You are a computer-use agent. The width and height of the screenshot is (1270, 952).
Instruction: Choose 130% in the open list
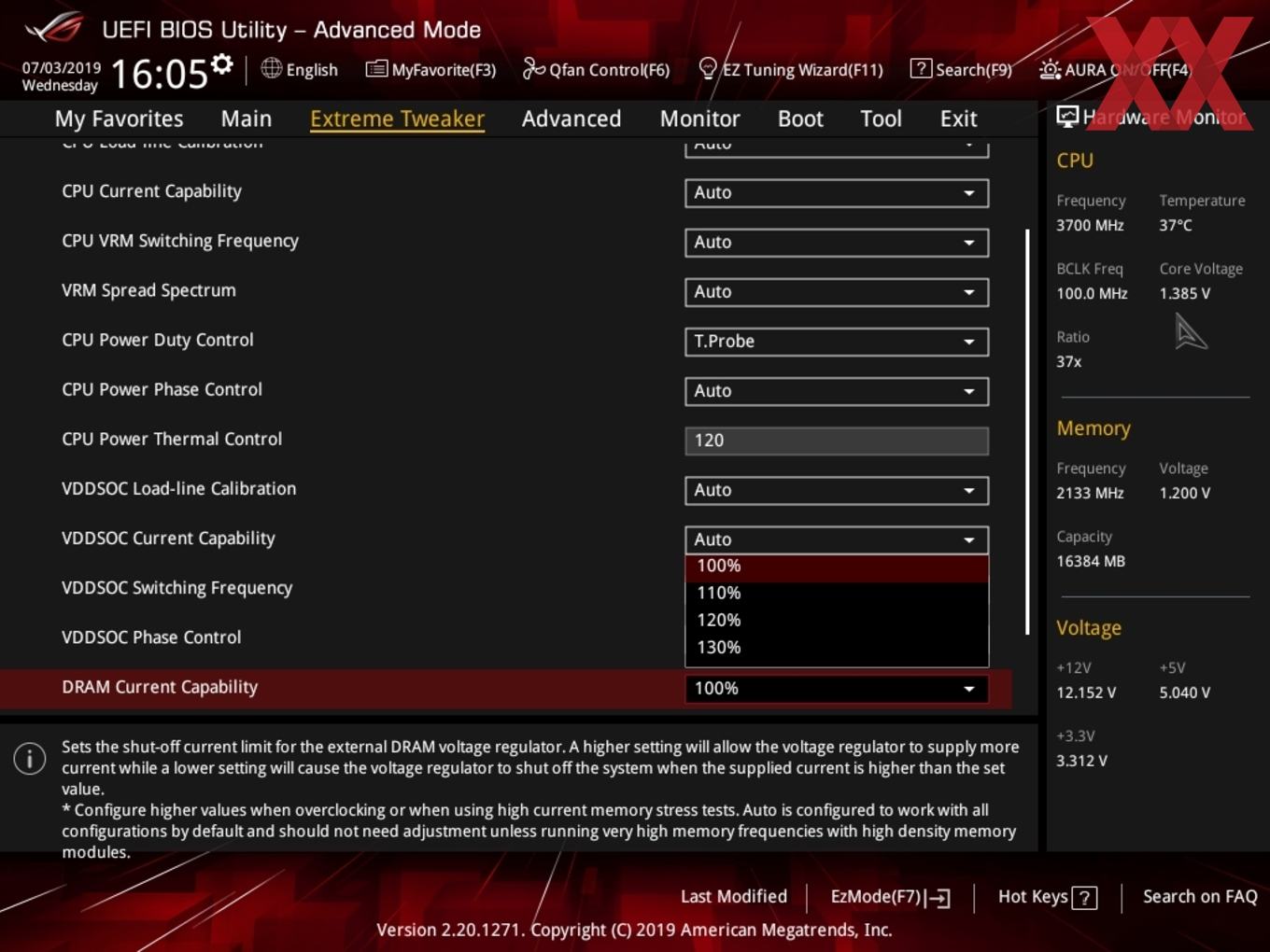click(x=837, y=647)
